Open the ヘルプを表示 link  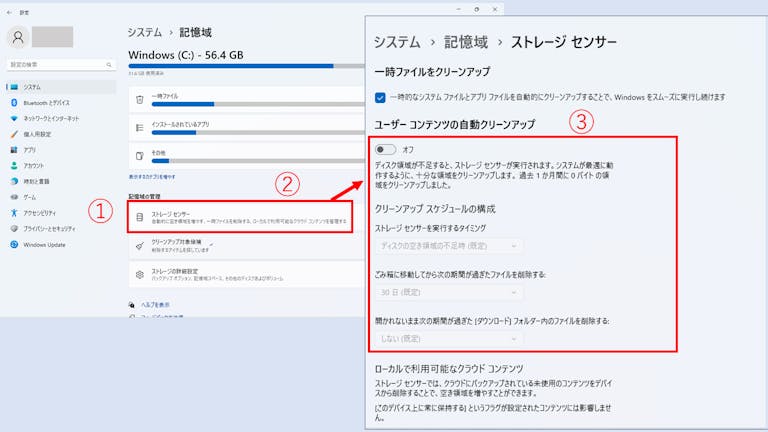155,305
